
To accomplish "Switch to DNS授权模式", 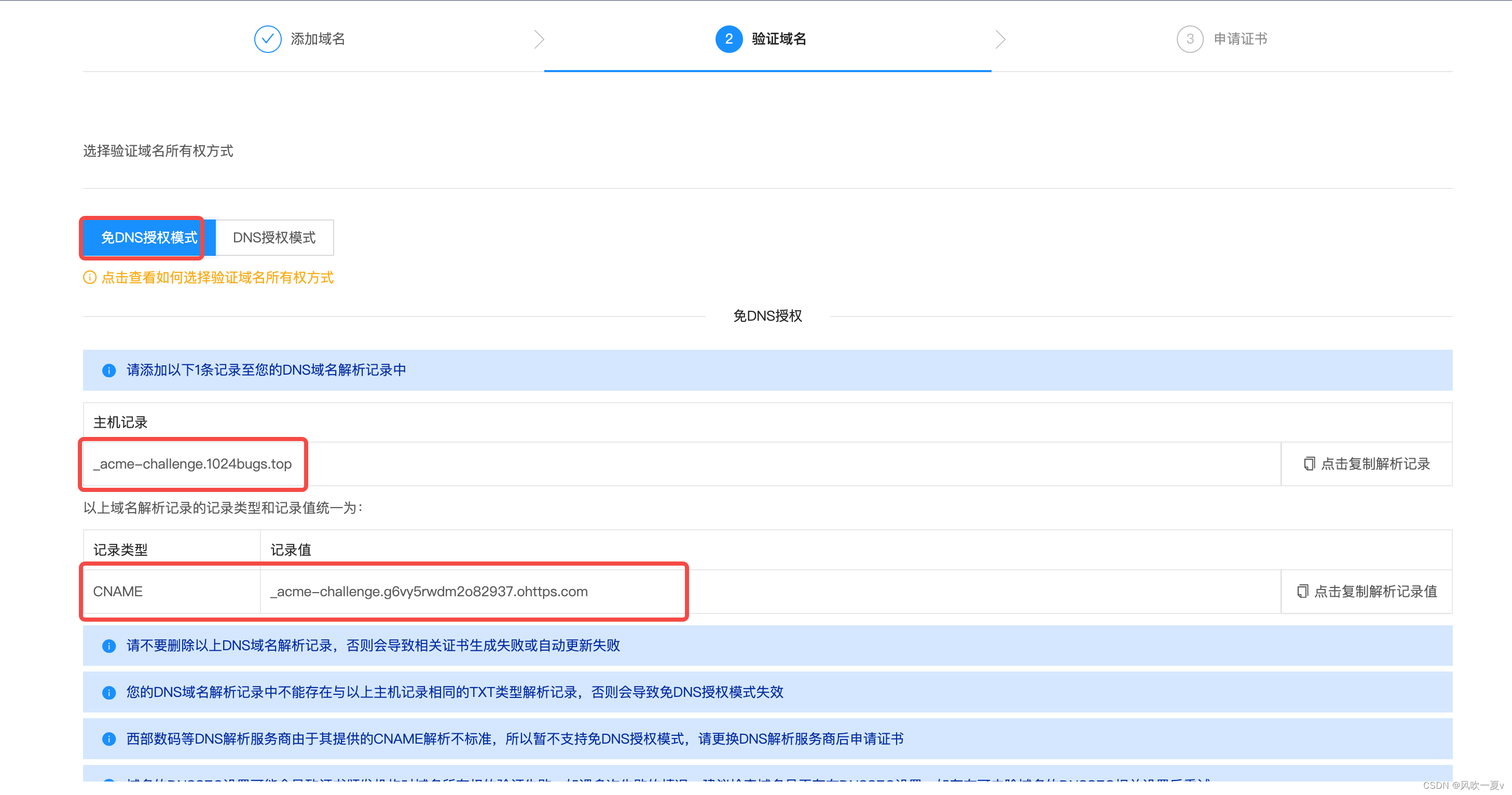I will click(274, 237).
